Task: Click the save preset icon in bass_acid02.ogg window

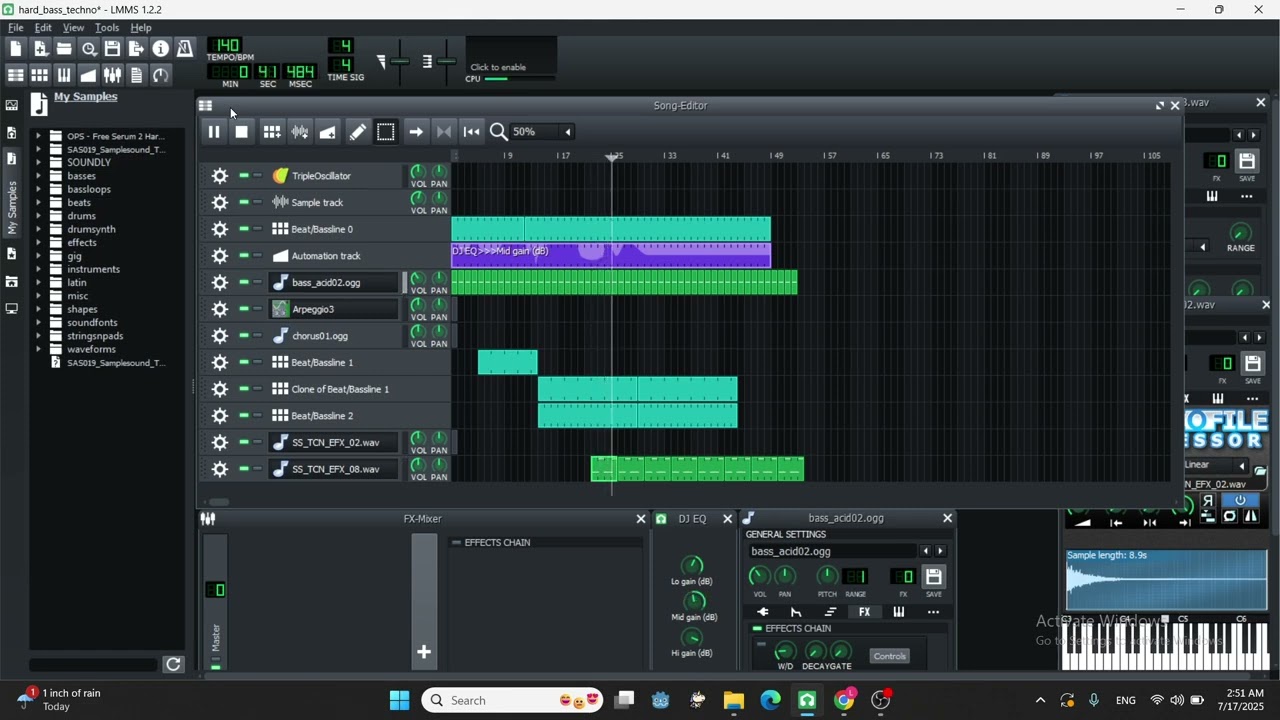Action: pyautogui.click(x=933, y=577)
